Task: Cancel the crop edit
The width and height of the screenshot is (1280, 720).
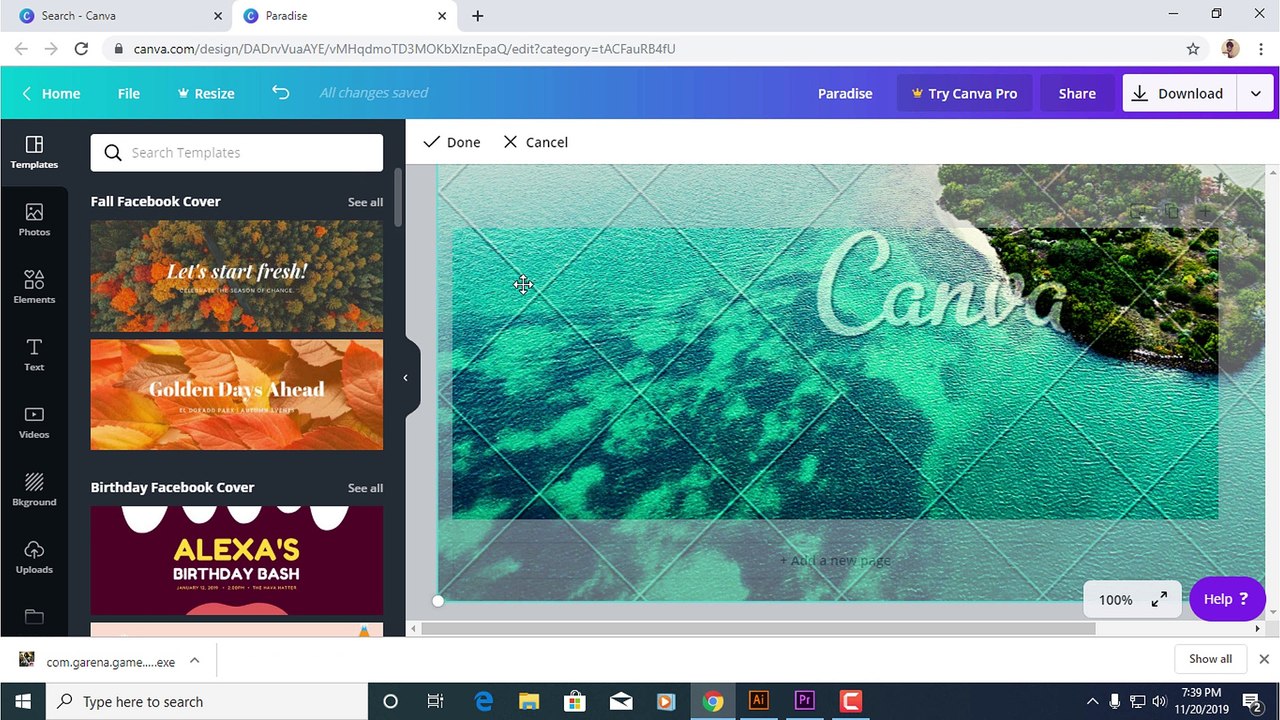Action: coord(535,142)
